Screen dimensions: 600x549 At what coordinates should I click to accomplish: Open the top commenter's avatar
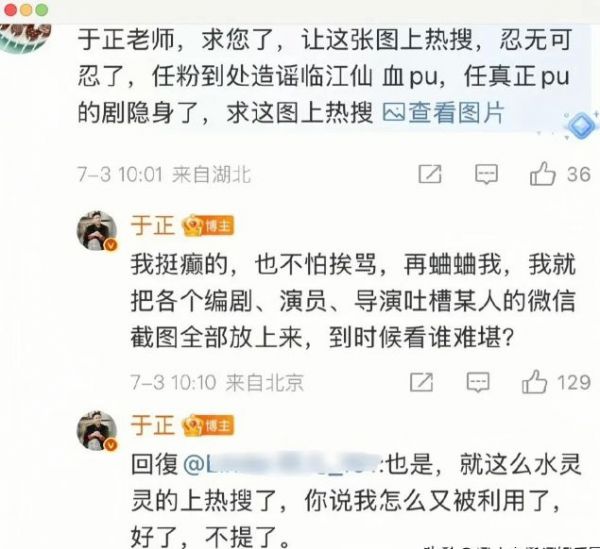(25, 37)
